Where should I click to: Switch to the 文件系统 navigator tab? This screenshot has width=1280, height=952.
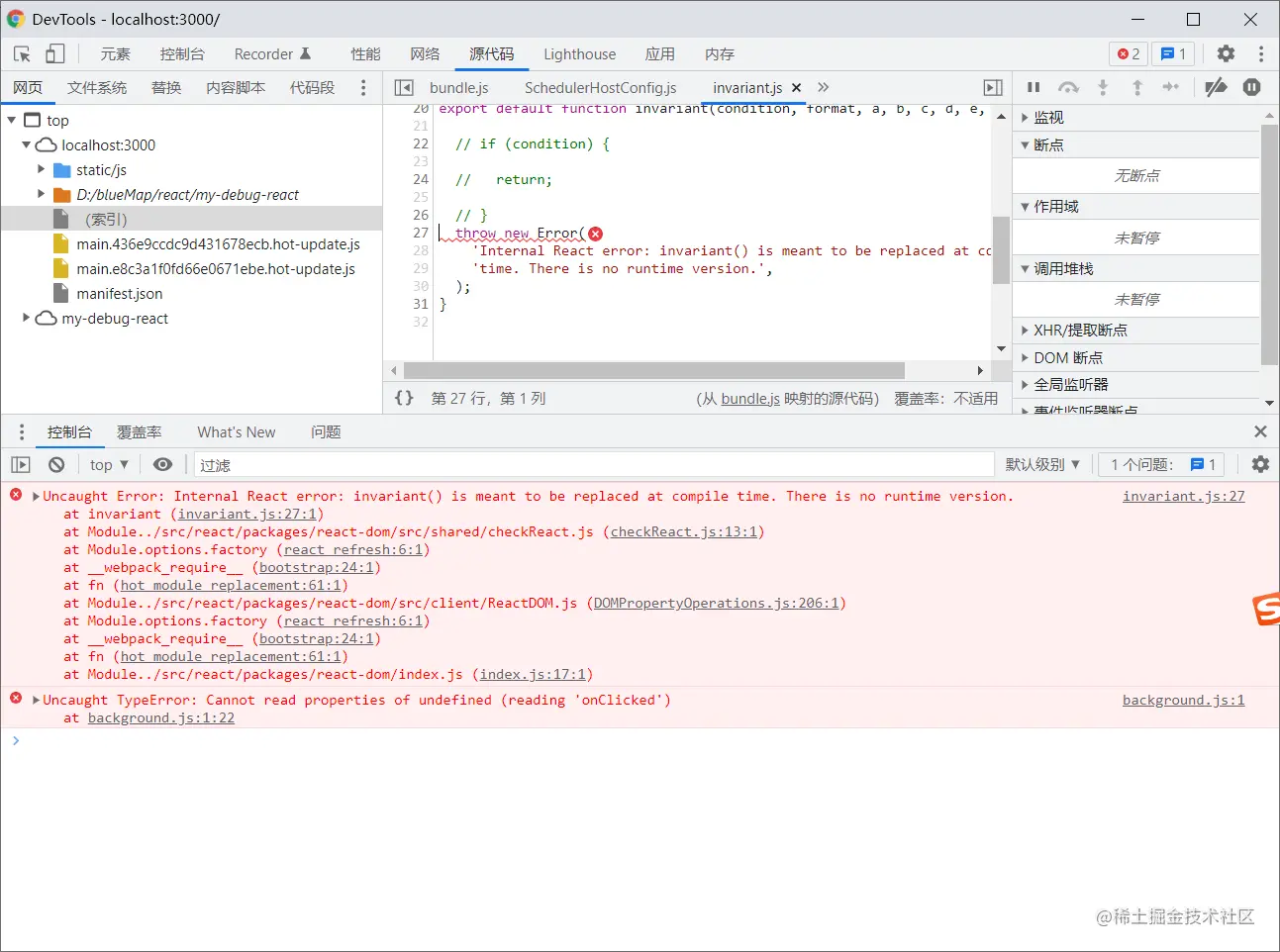coord(97,88)
